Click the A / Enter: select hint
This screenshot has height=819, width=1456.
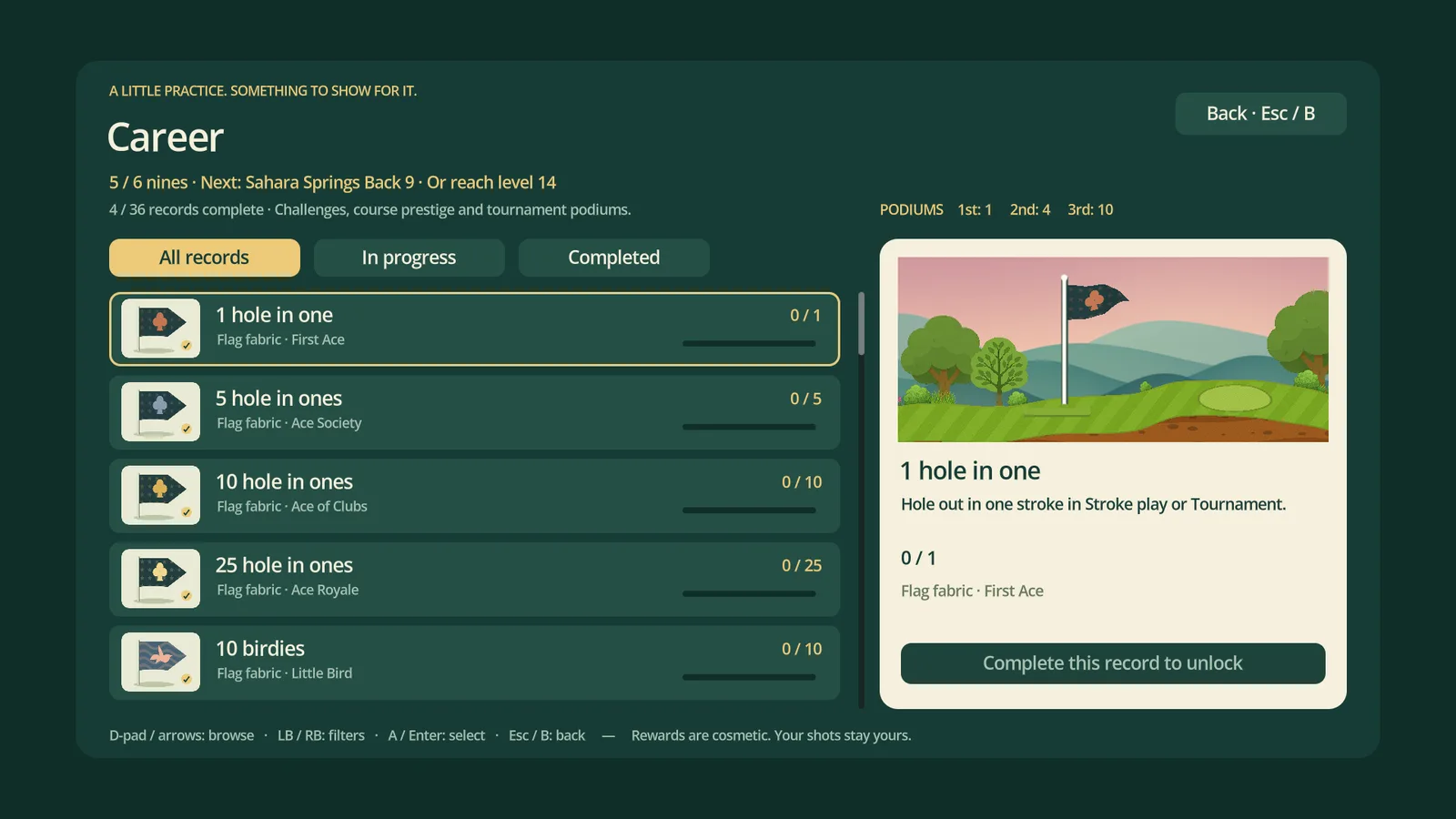pyautogui.click(x=437, y=735)
